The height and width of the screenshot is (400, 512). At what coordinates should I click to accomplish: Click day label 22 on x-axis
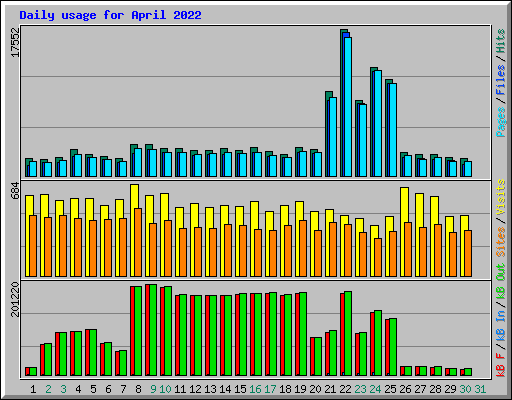coord(345,389)
